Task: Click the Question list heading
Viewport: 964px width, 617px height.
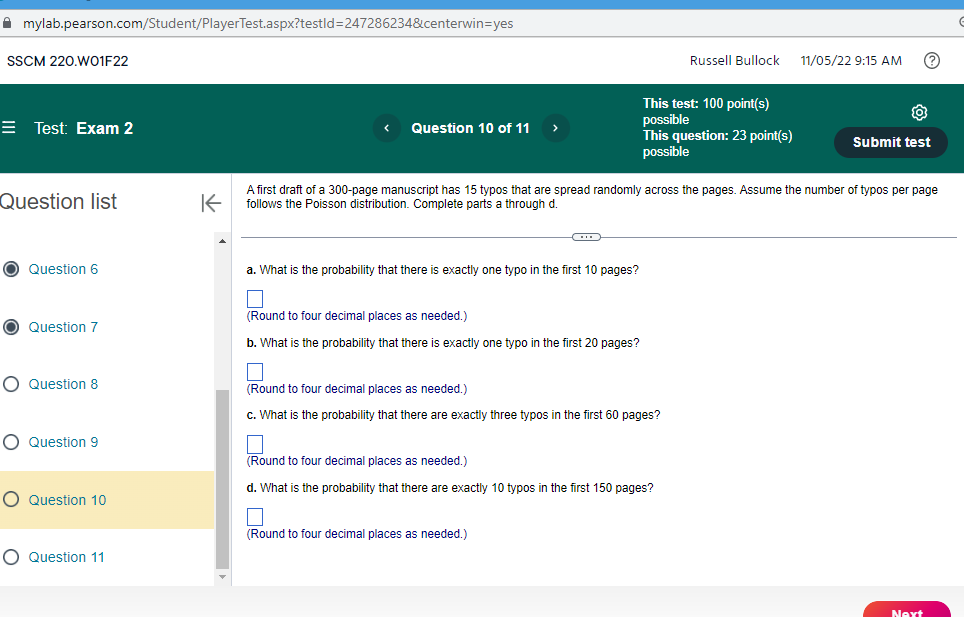Action: pos(58,202)
